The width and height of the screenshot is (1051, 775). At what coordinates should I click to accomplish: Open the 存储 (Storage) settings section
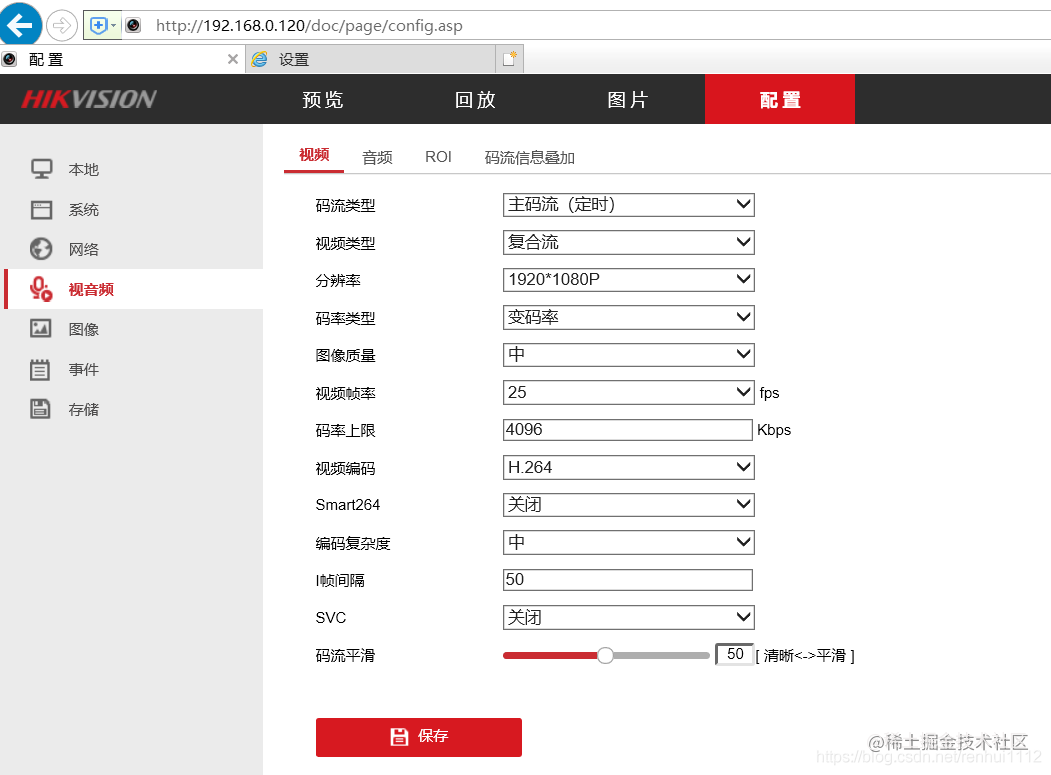click(x=84, y=408)
